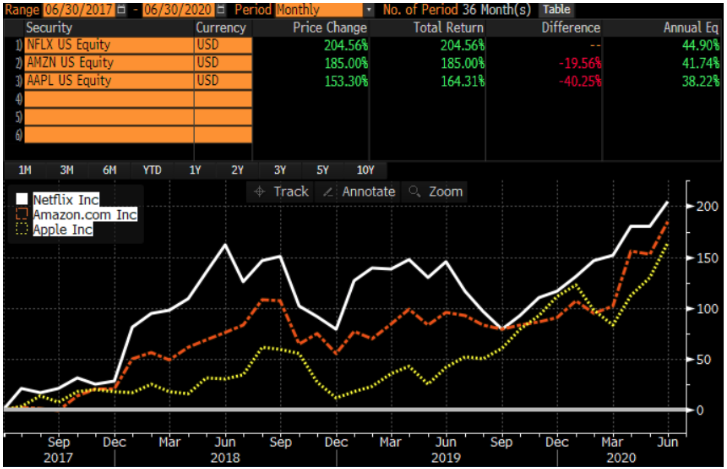Click the Period Monthly field

coord(319,9)
